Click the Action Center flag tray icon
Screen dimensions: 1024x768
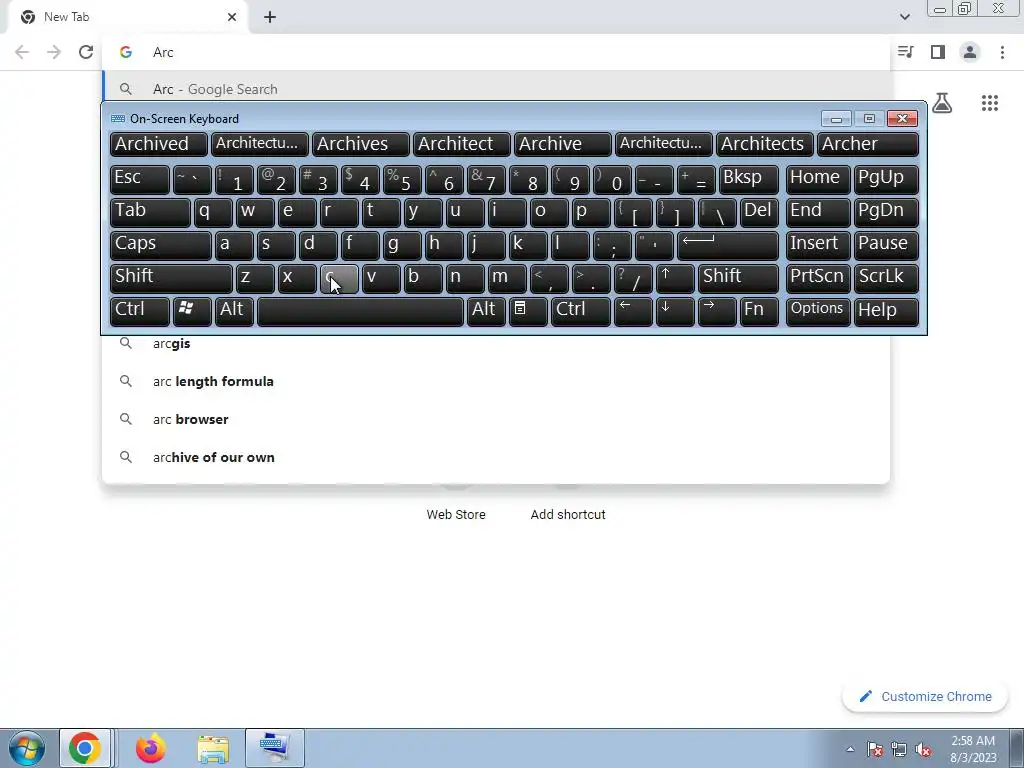click(875, 749)
